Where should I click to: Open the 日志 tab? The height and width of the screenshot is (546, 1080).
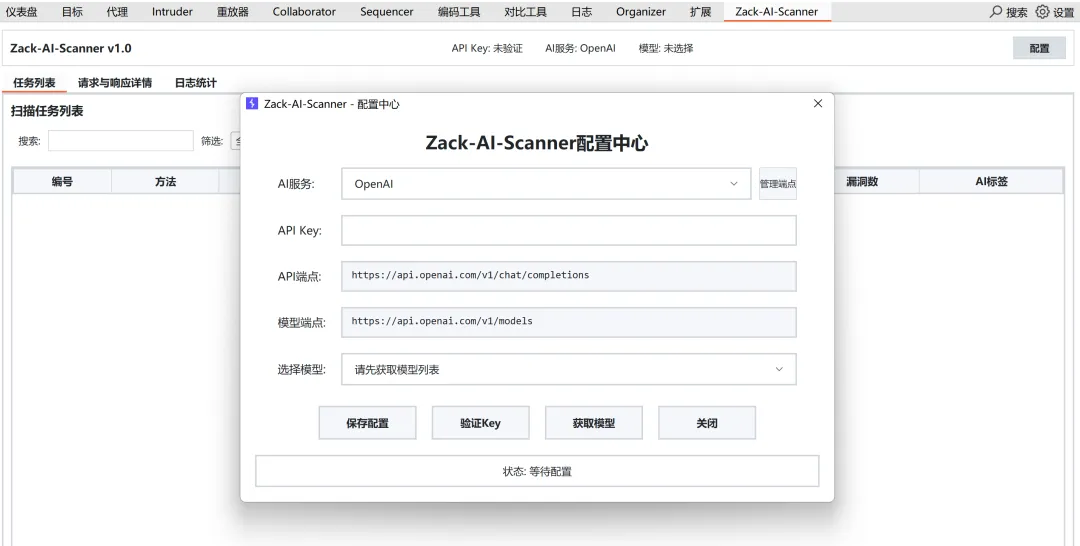coord(581,12)
